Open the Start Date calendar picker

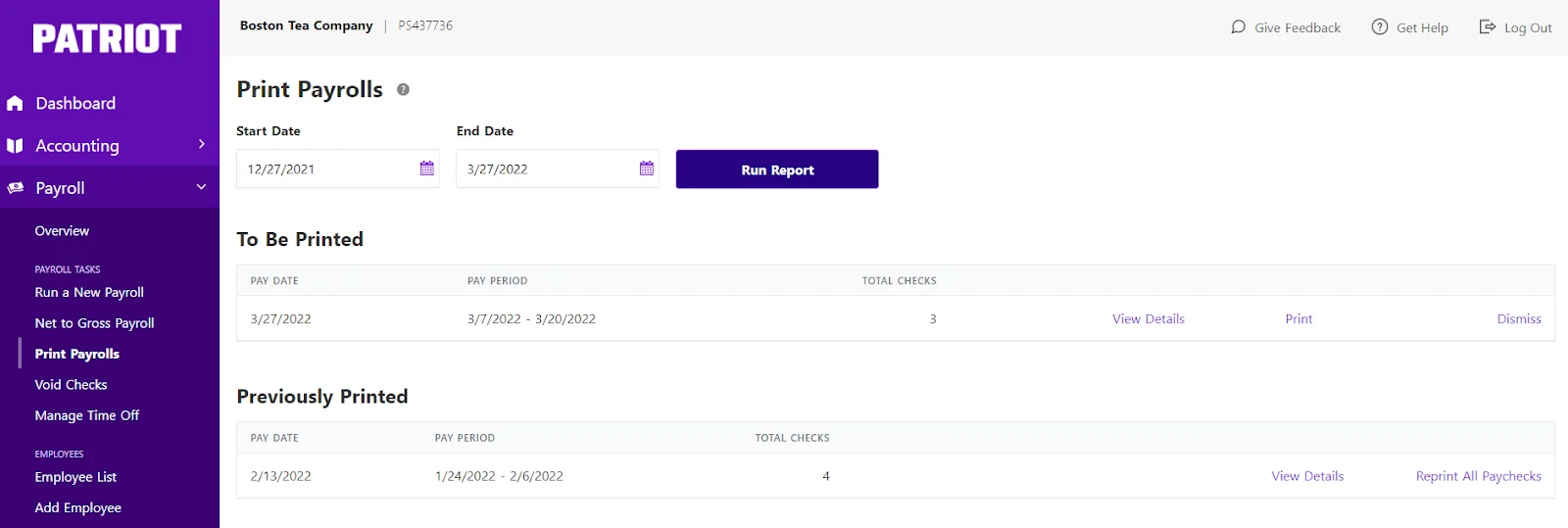click(x=427, y=168)
